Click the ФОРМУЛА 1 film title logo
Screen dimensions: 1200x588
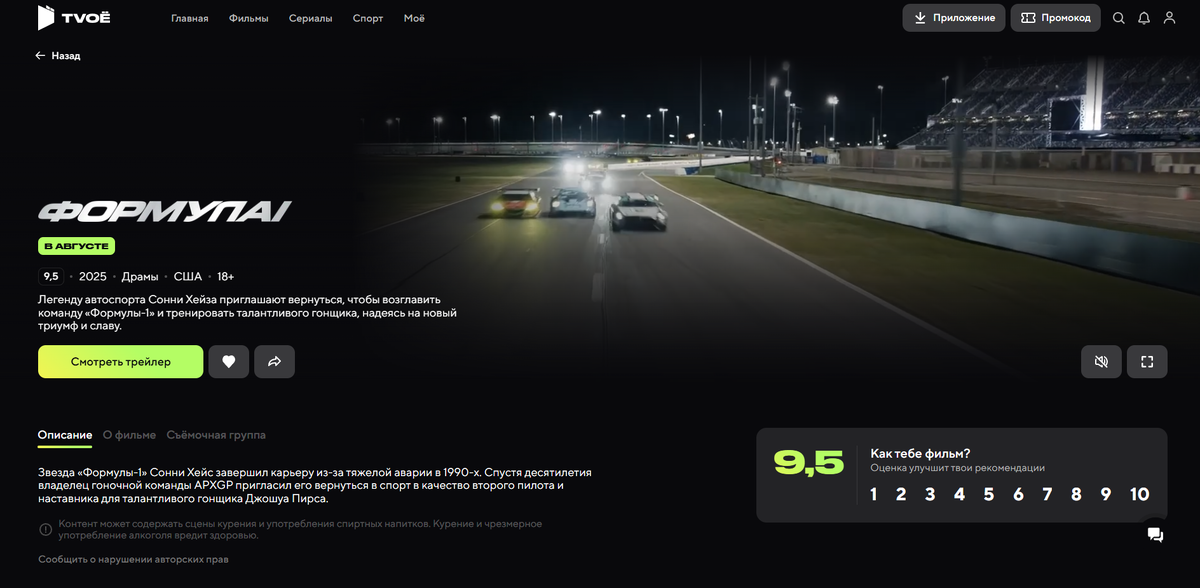click(x=165, y=211)
